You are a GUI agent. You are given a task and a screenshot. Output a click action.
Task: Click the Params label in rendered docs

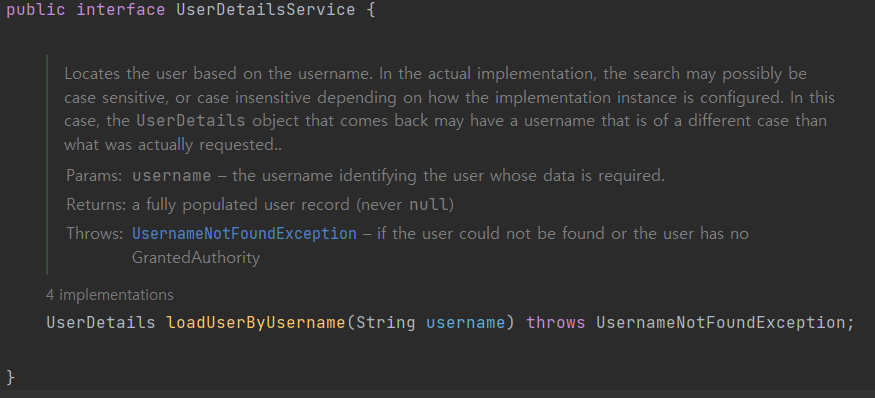click(94, 176)
